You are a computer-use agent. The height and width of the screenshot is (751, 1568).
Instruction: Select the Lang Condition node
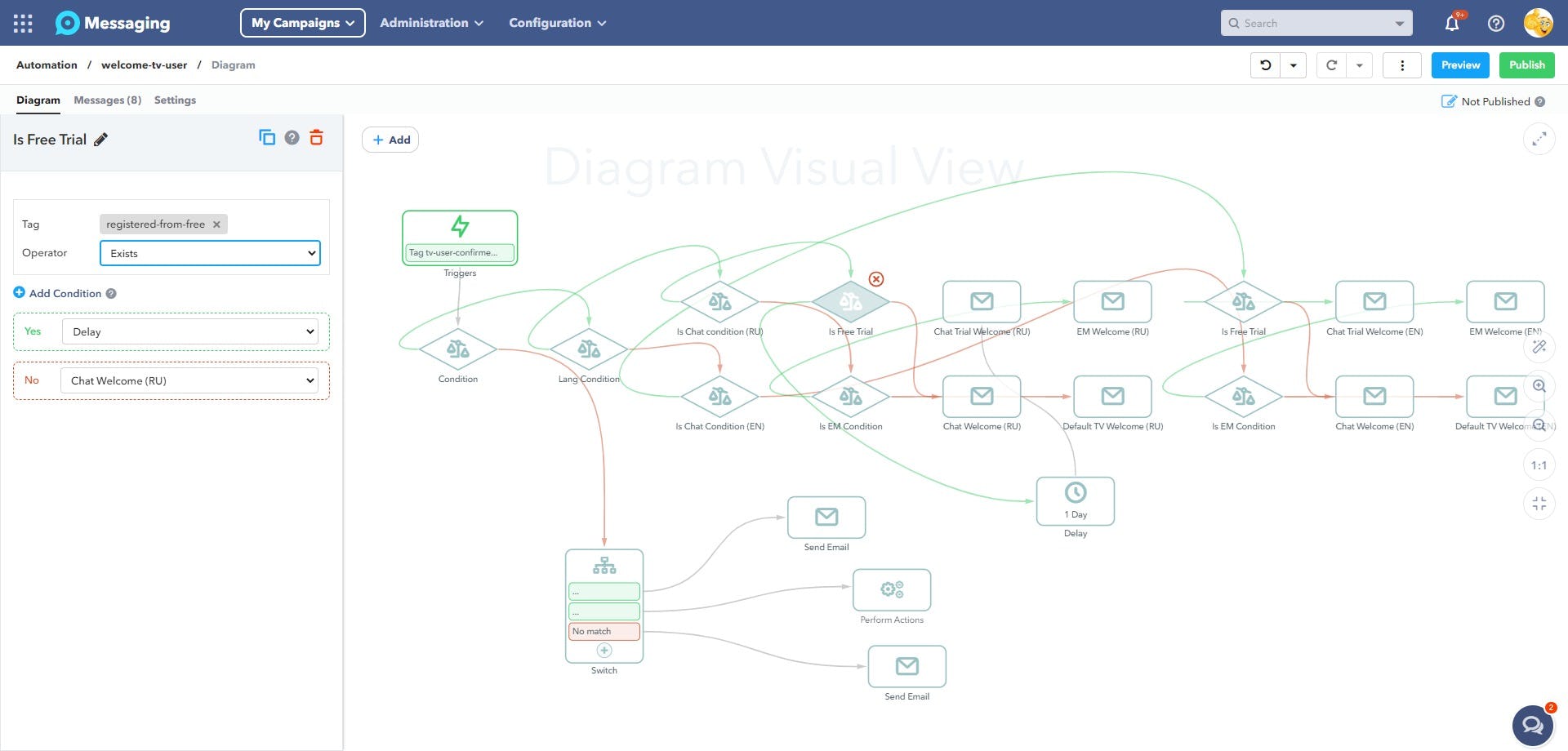tap(589, 349)
